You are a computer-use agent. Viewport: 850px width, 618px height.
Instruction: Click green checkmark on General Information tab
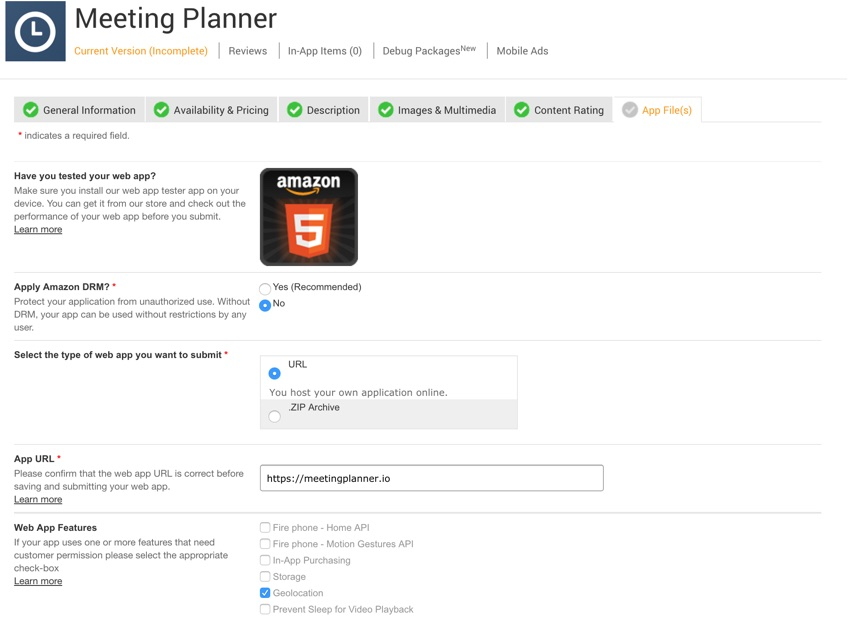pyautogui.click(x=31, y=110)
